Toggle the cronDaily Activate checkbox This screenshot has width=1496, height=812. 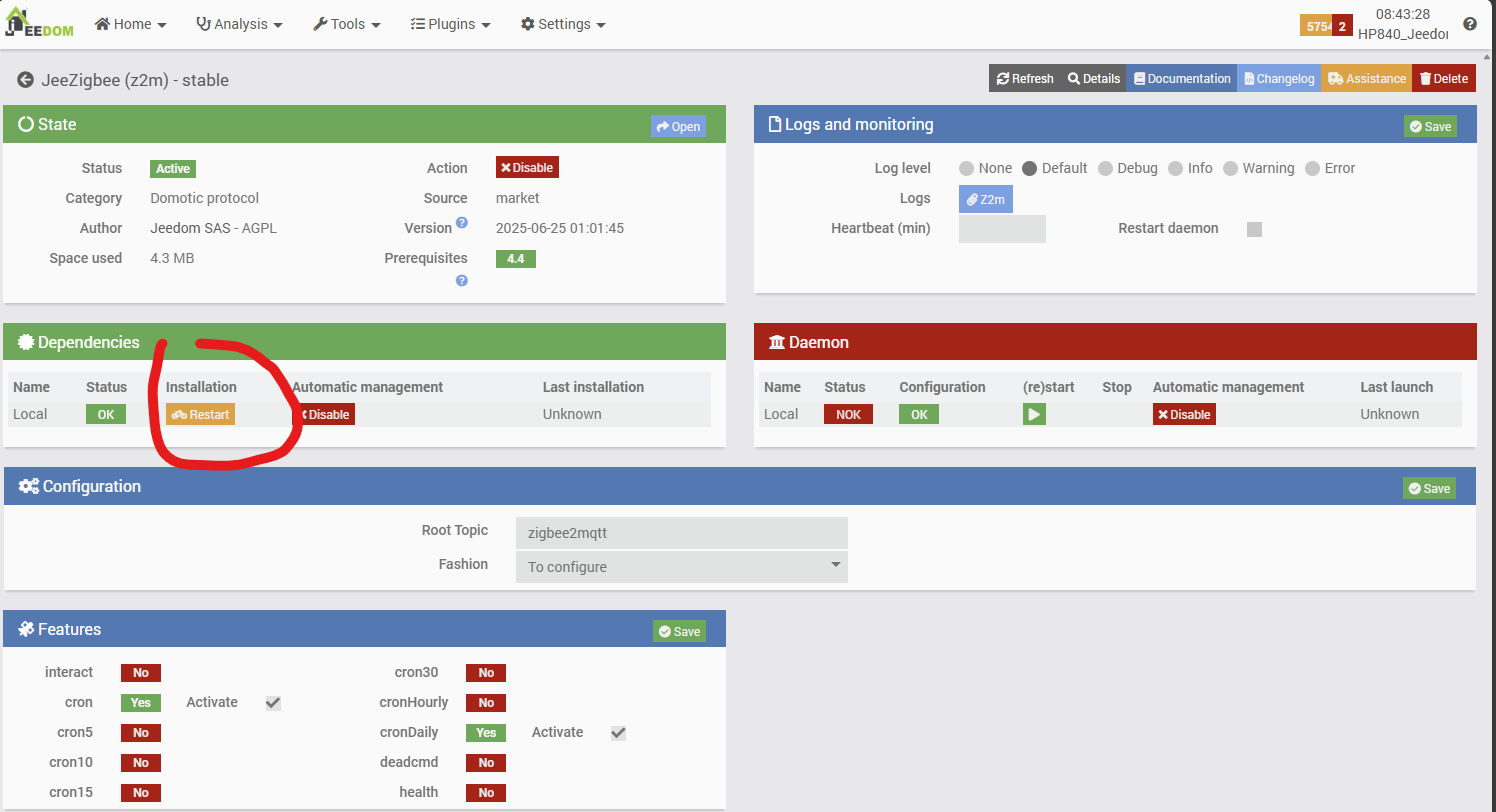tap(618, 733)
